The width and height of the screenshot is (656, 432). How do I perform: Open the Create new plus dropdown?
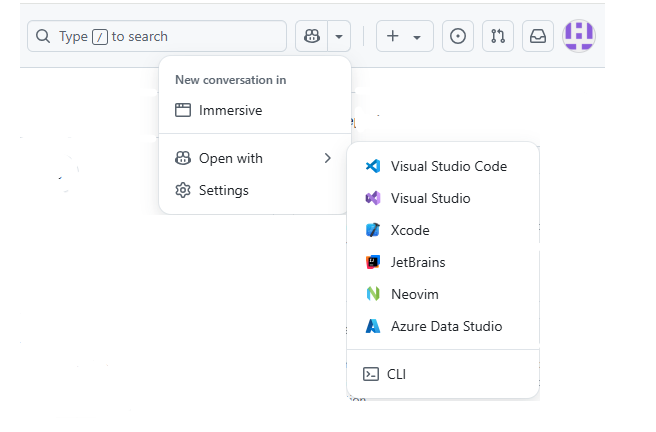(x=403, y=36)
